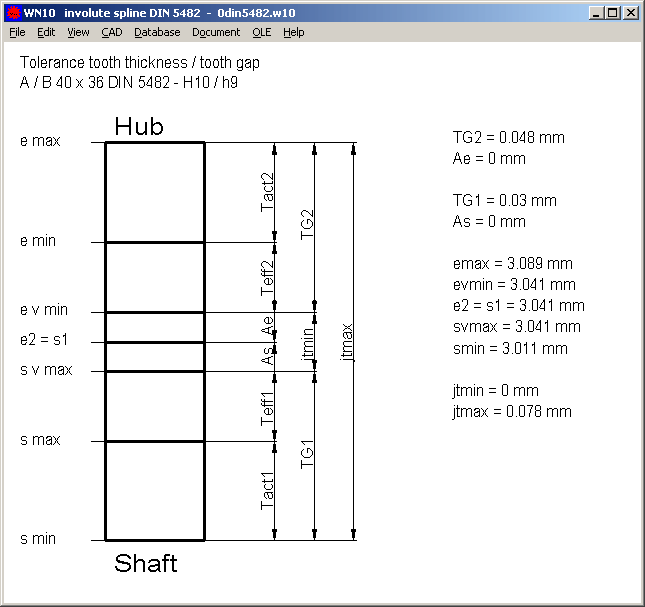Open the CAD menu
Viewport: 645px width, 607px height.
tap(112, 32)
